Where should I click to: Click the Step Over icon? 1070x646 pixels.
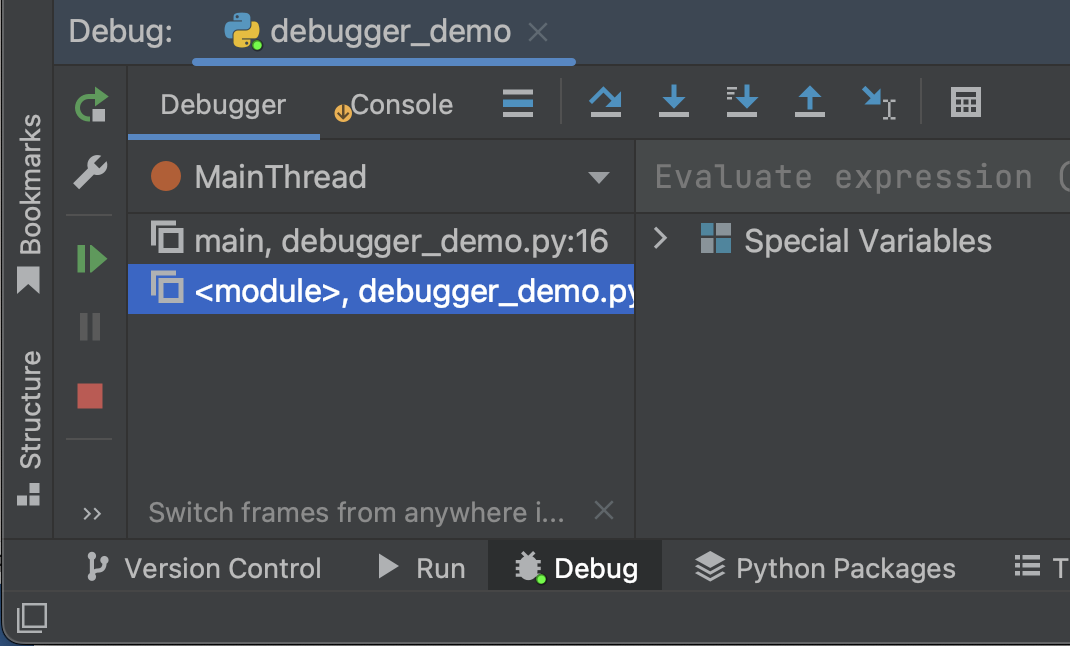coord(605,102)
